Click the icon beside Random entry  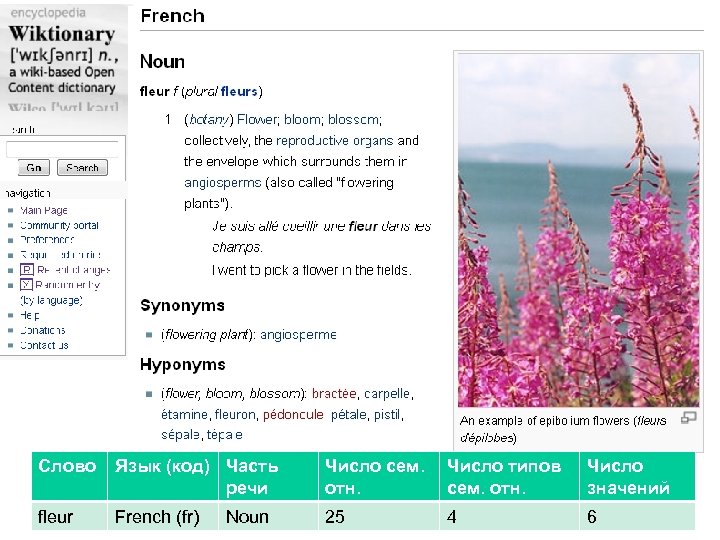pyautogui.click(x=27, y=285)
